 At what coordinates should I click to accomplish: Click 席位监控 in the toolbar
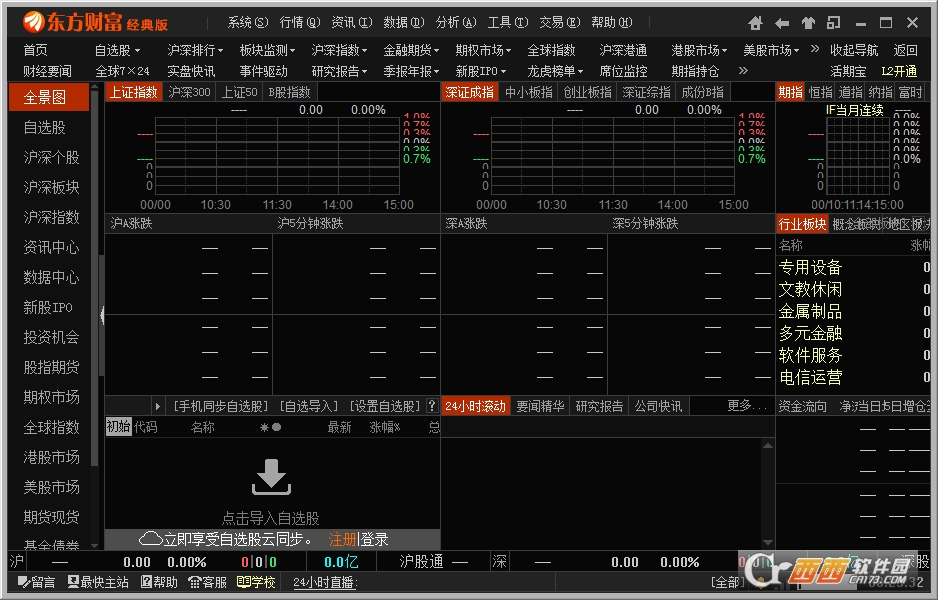[623, 71]
